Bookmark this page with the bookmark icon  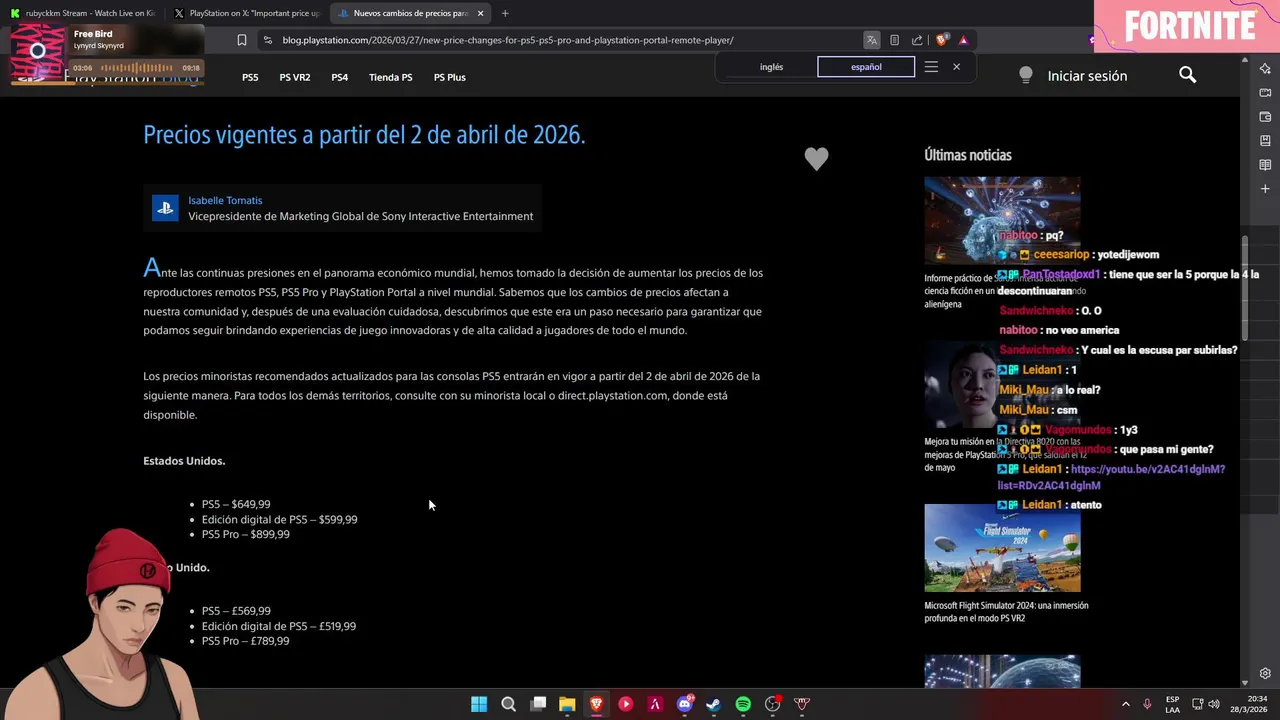[242, 40]
